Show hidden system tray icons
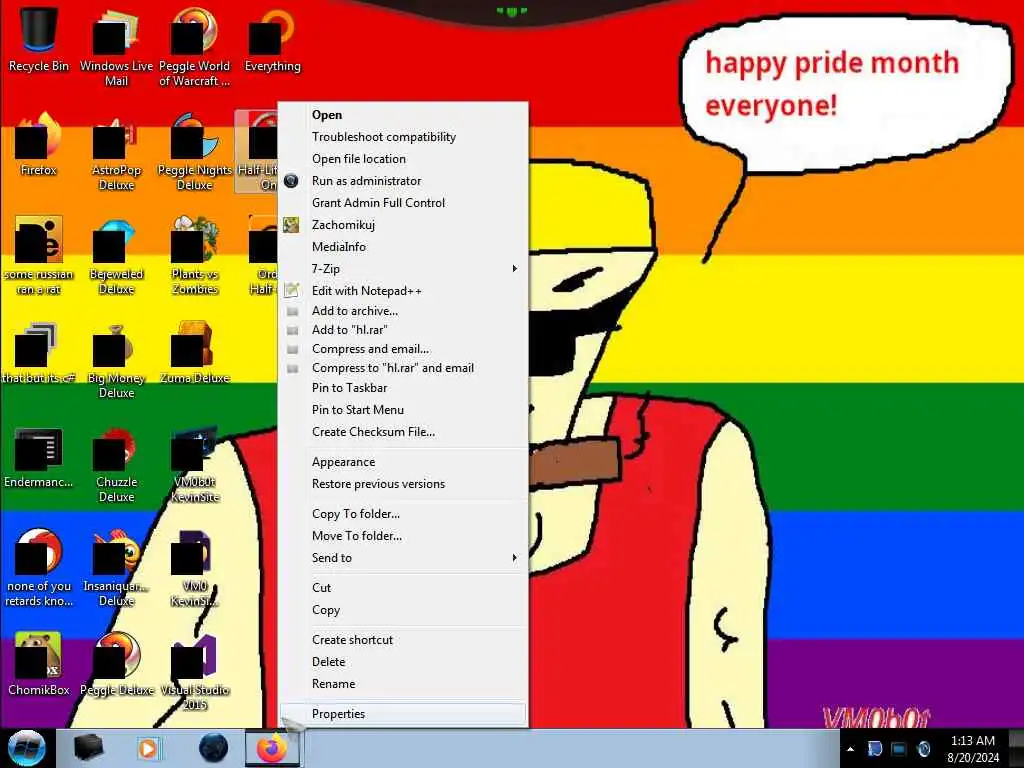The height and width of the screenshot is (768, 1024). point(850,749)
